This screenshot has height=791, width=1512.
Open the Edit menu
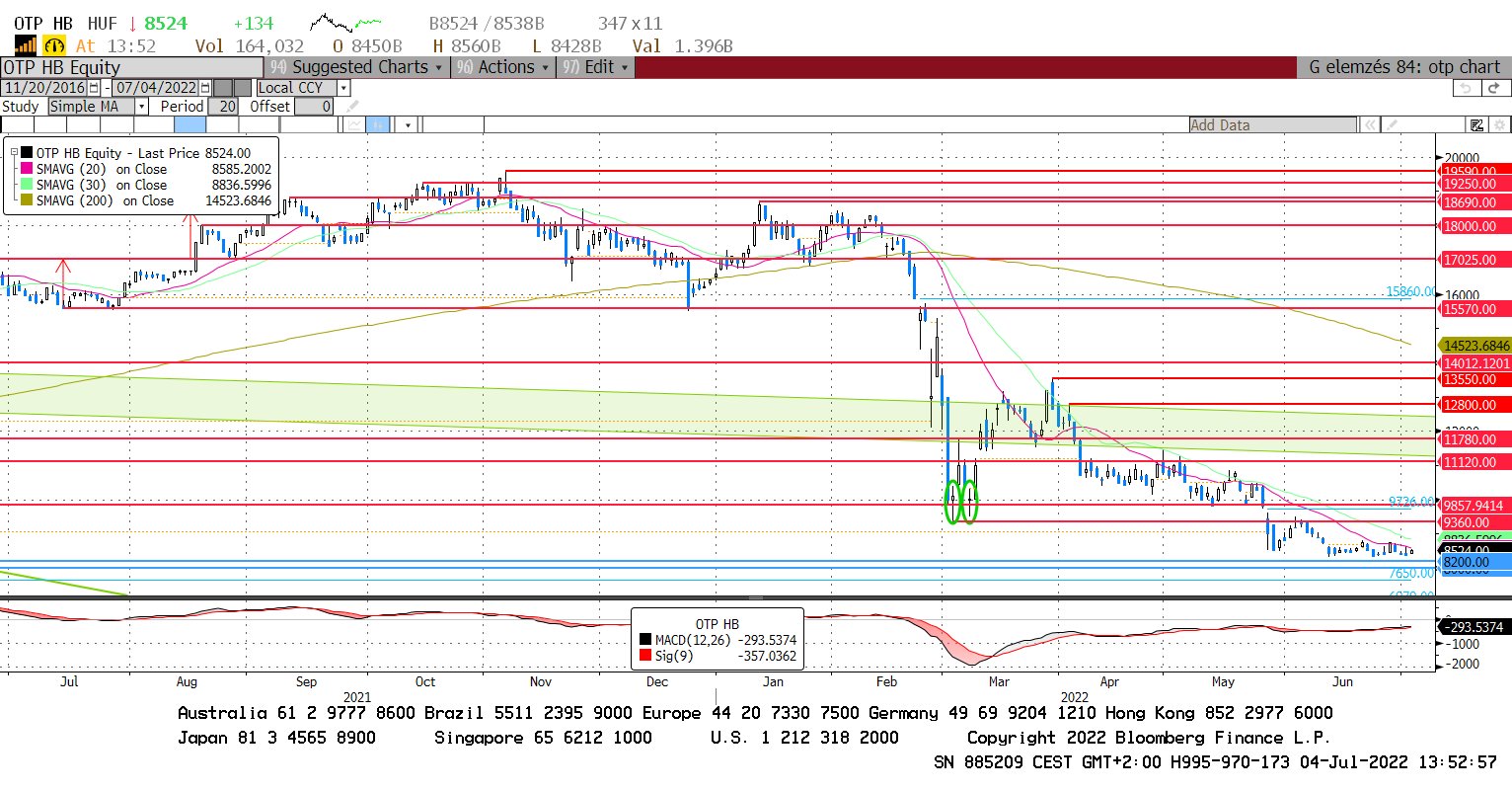pos(596,67)
